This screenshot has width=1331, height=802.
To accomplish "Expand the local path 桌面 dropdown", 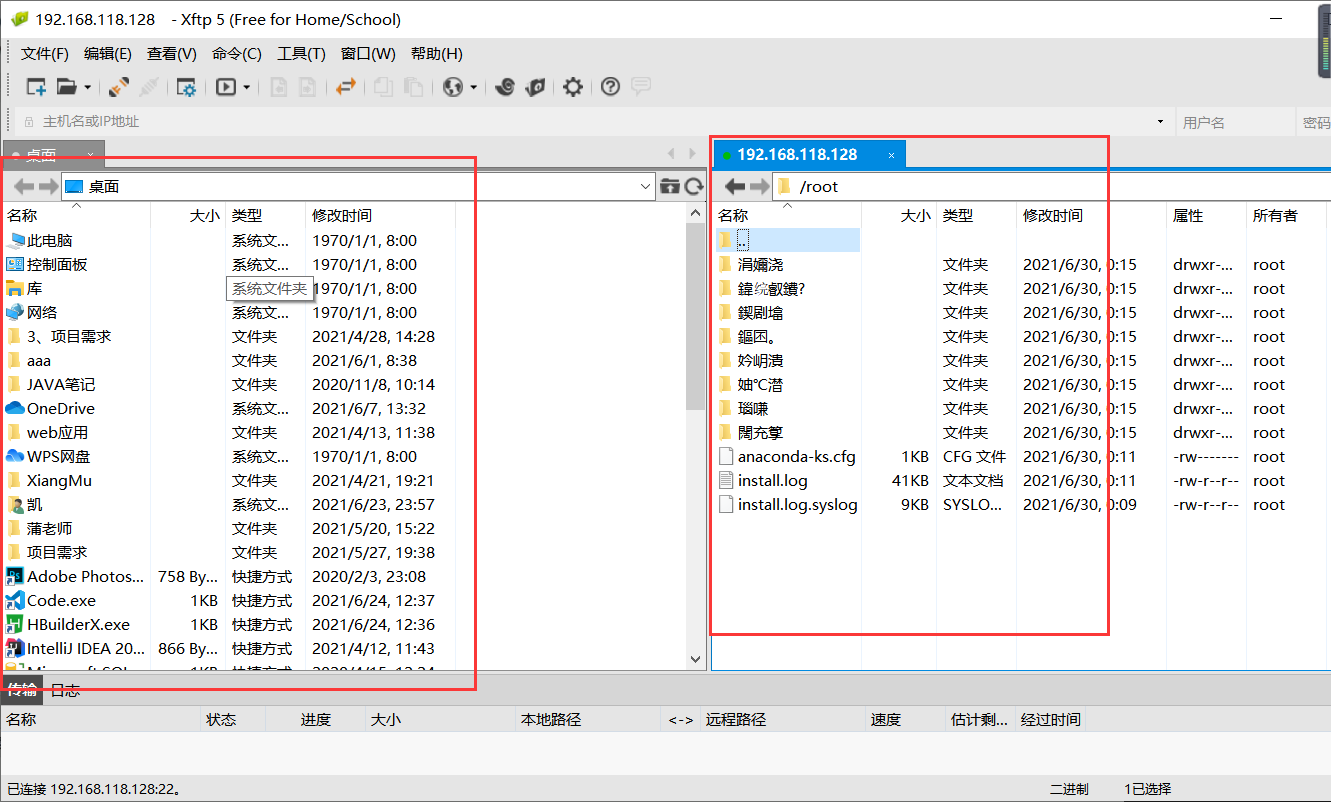I will 645,186.
